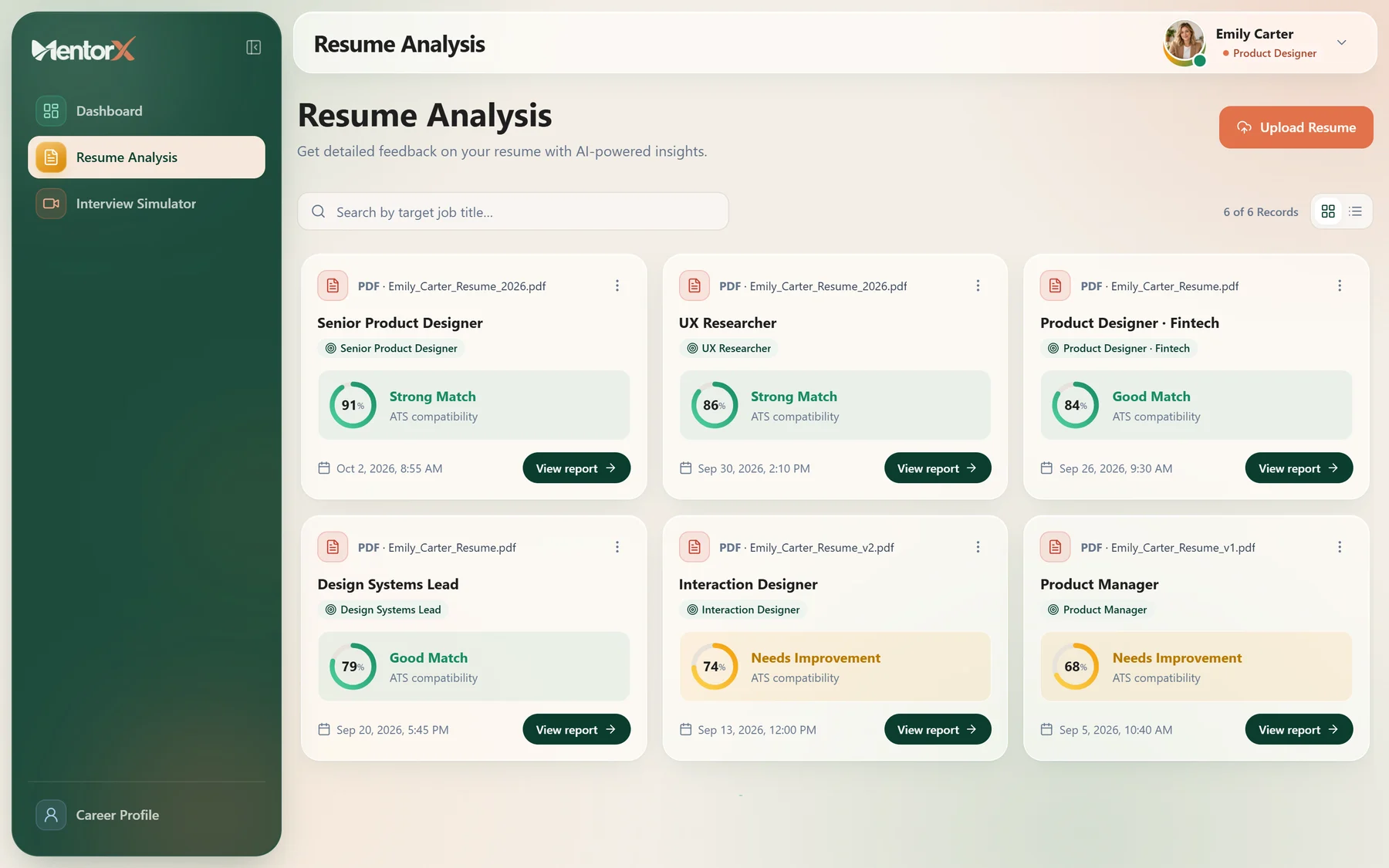
Task: Open options menu for Product Designer · Fintech card
Action: [1340, 285]
